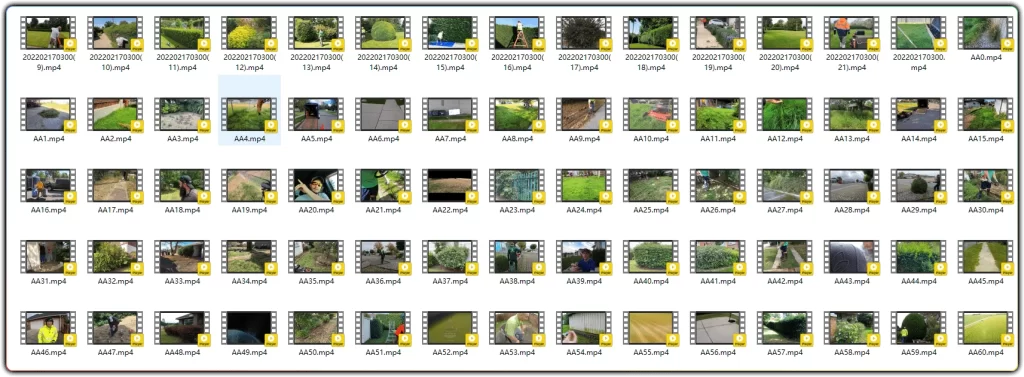Select the AA30.mp4 video file icon
Image resolution: width=1024 pixels, height=377 pixels.
point(985,186)
